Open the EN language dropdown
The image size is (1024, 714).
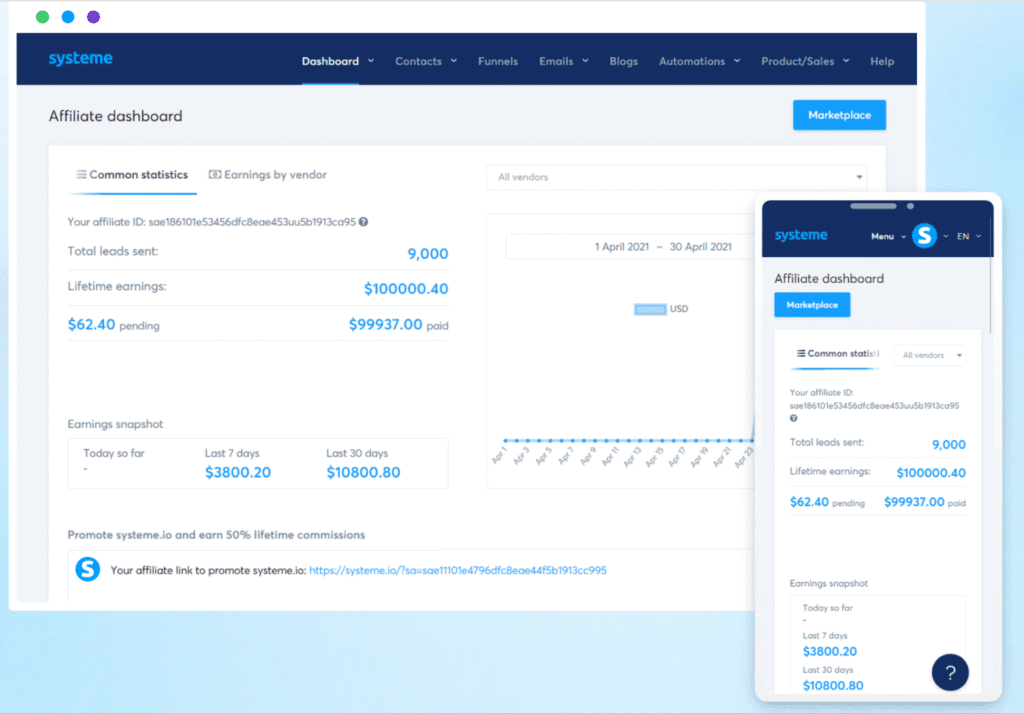(x=968, y=236)
